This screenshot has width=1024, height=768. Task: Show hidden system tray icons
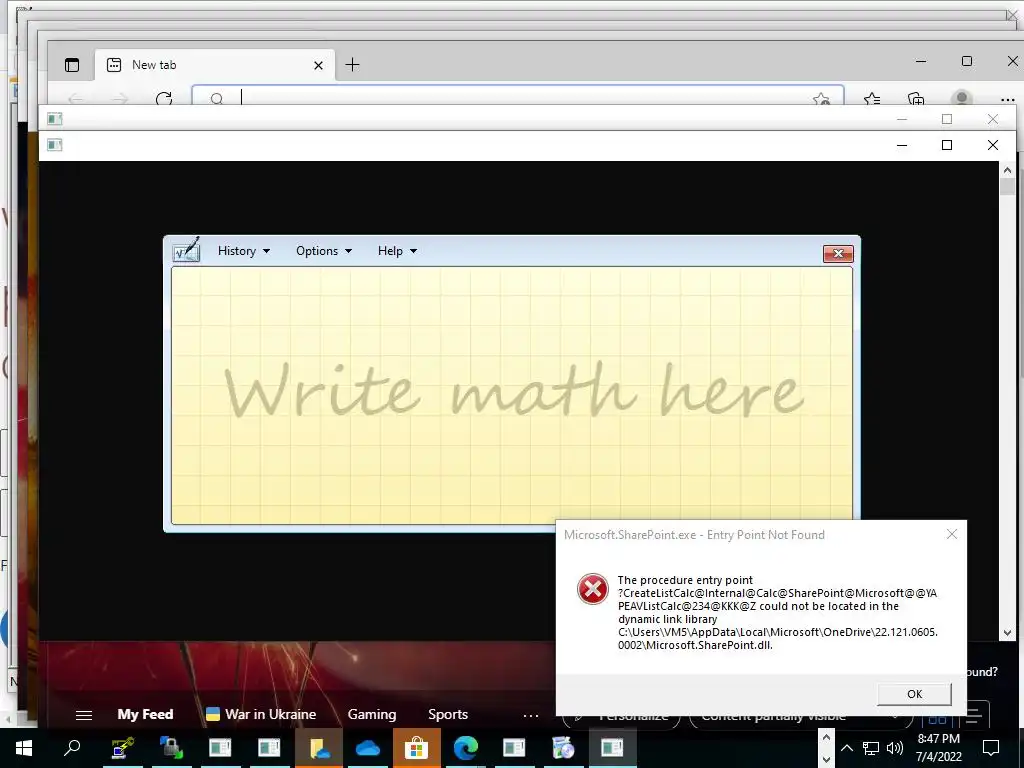pyautogui.click(x=846, y=748)
